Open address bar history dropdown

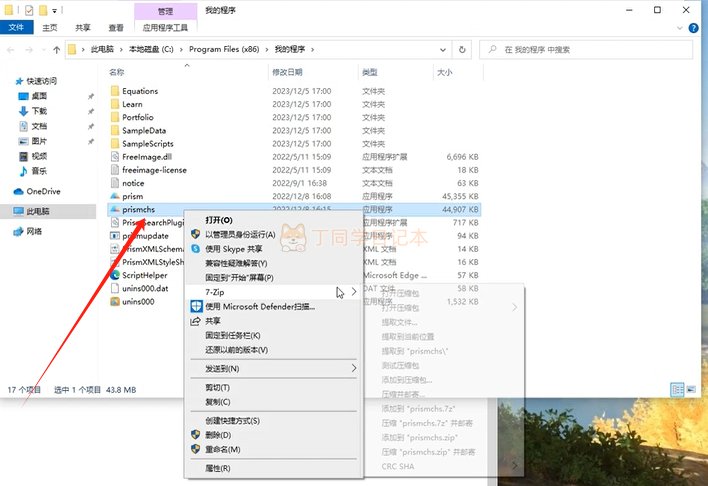443,50
